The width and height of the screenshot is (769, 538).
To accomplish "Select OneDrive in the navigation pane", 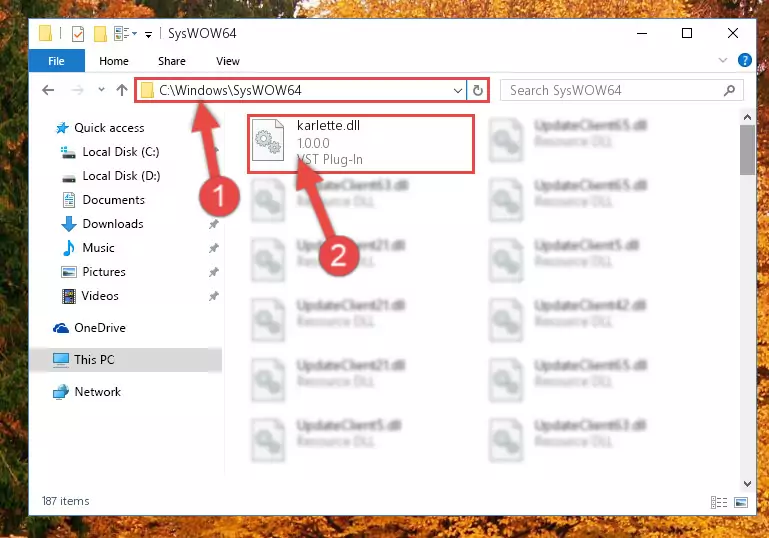I will (x=100, y=328).
